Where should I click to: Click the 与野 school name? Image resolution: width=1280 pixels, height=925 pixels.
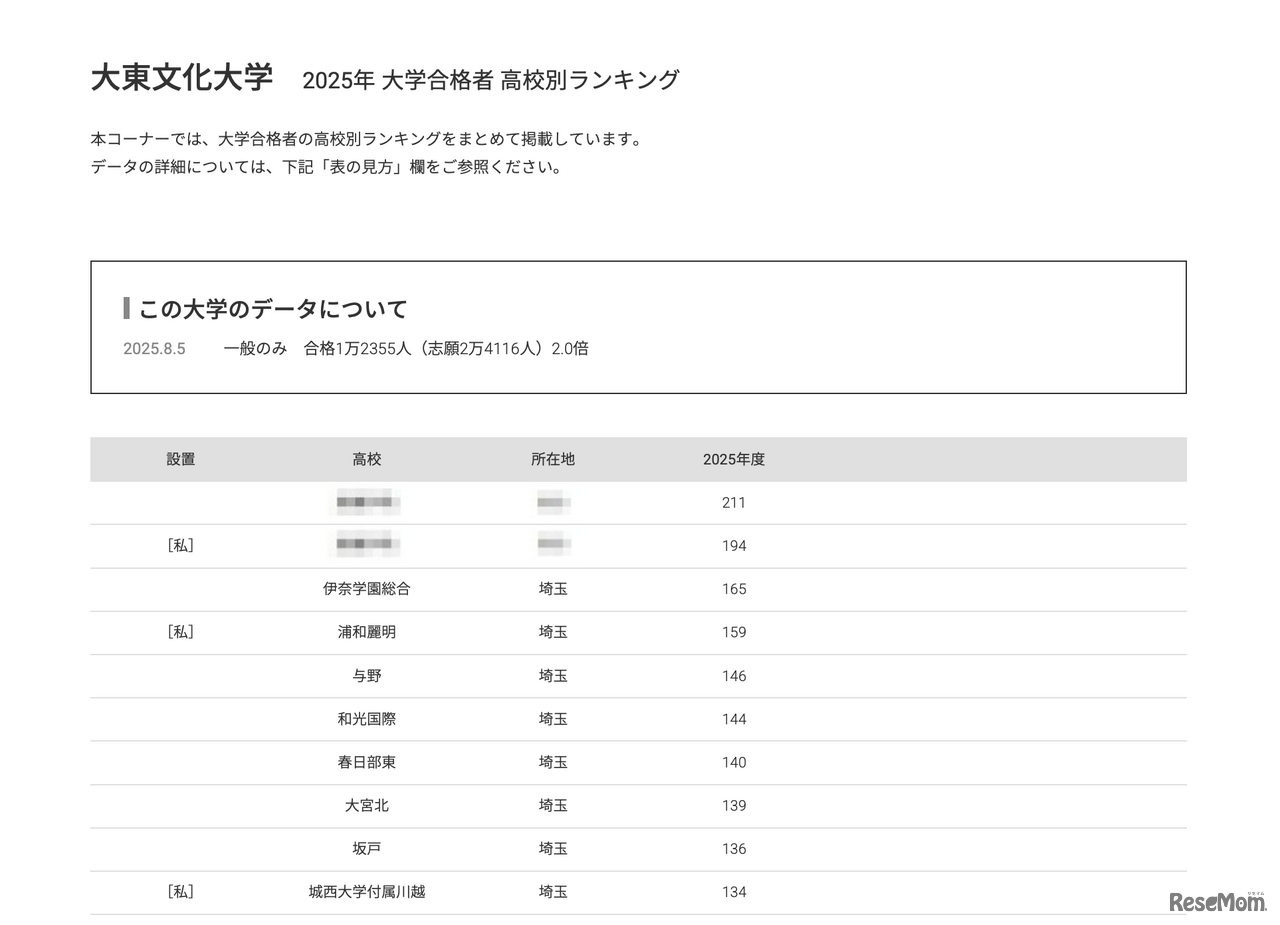tap(367, 676)
